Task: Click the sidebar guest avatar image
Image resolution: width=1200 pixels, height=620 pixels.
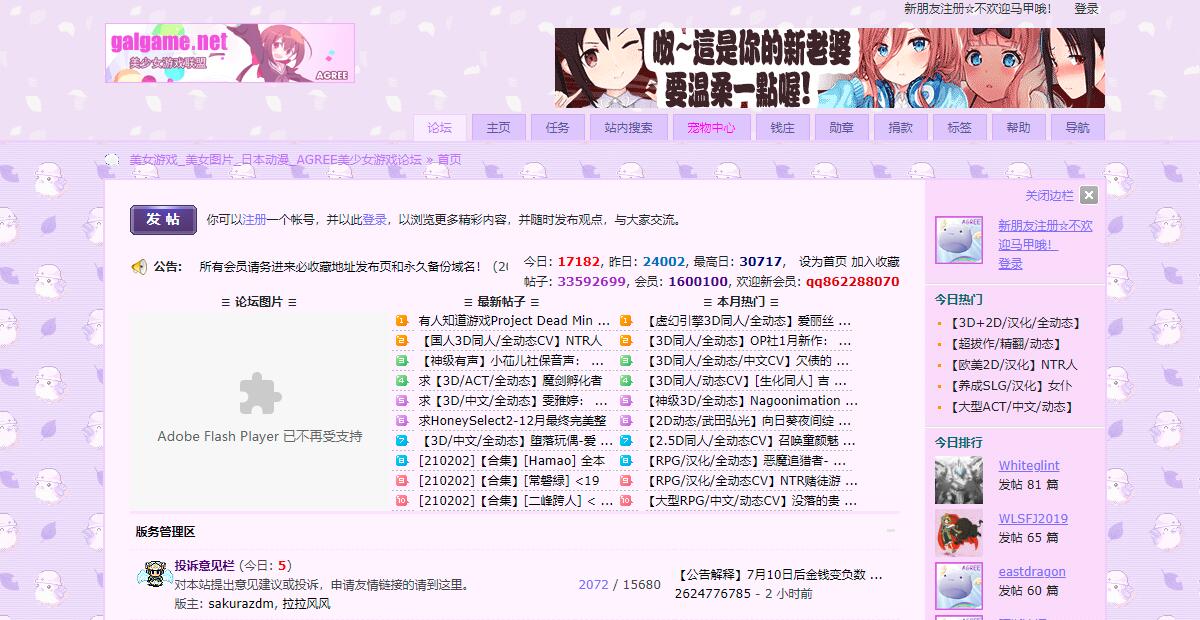Action: pyautogui.click(x=959, y=240)
